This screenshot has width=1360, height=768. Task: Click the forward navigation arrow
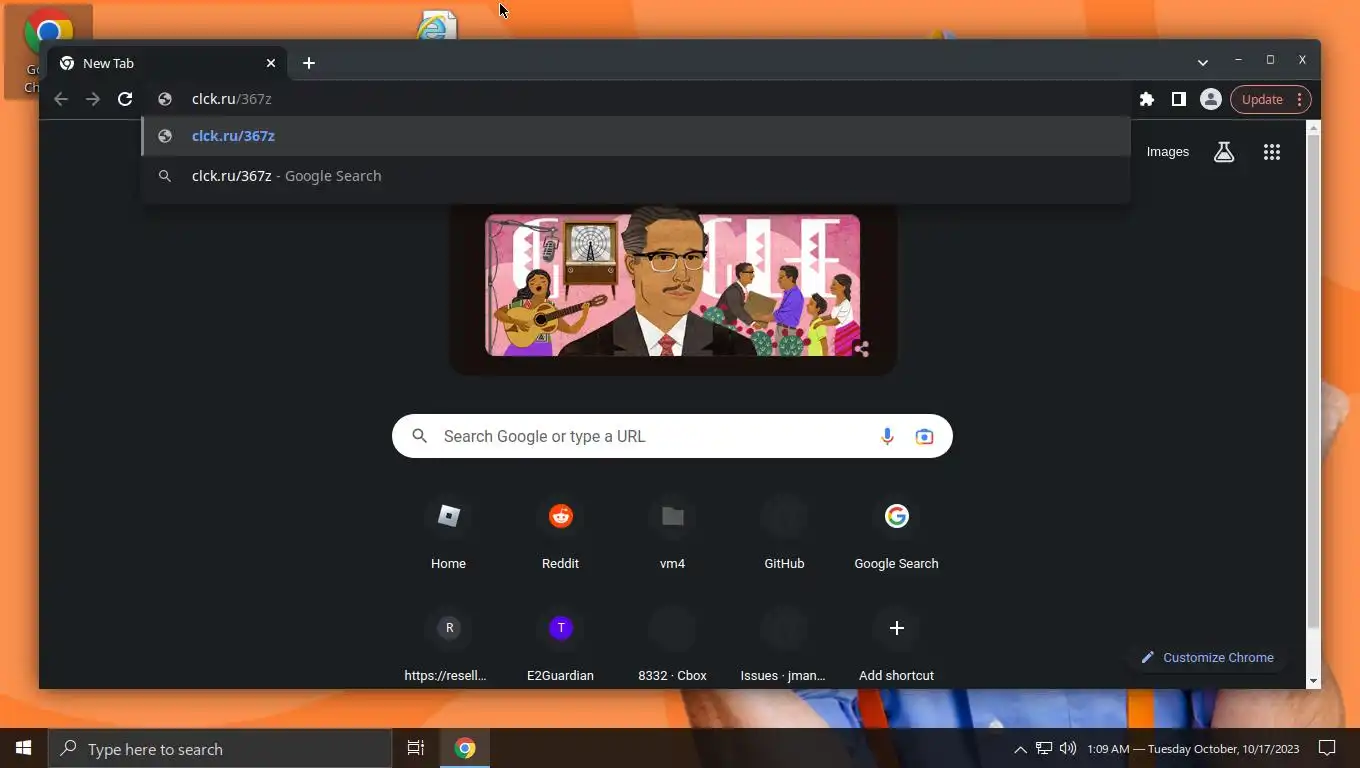pyautogui.click(x=93, y=99)
